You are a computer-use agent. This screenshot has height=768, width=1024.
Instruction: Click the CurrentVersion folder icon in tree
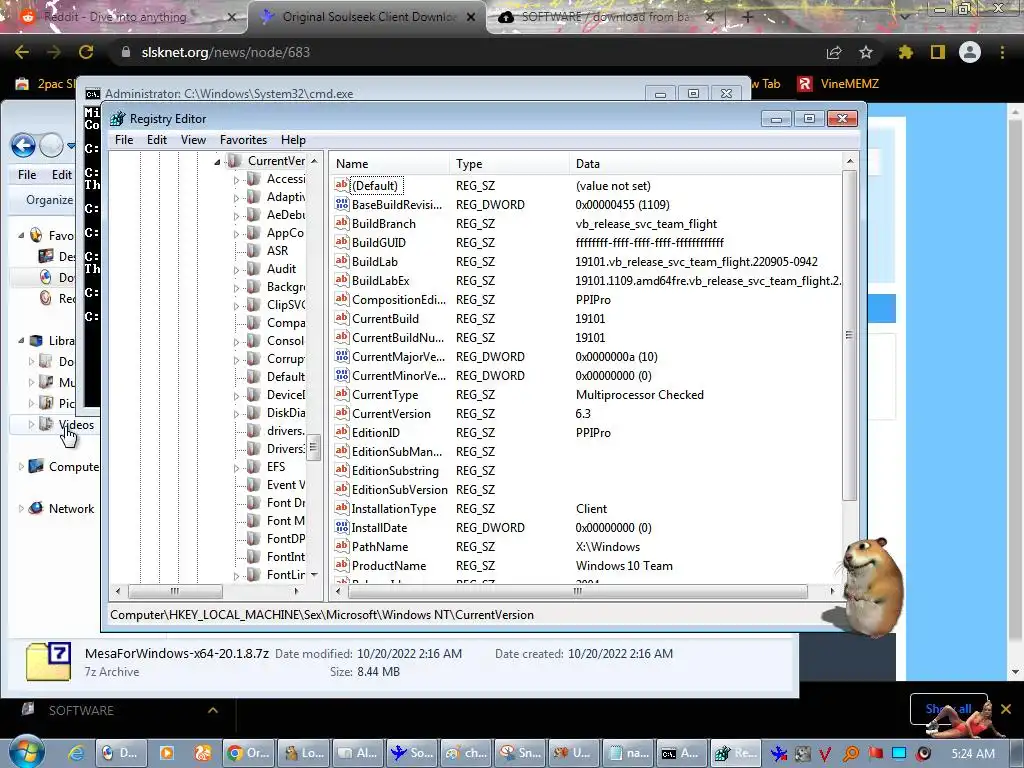tap(234, 161)
